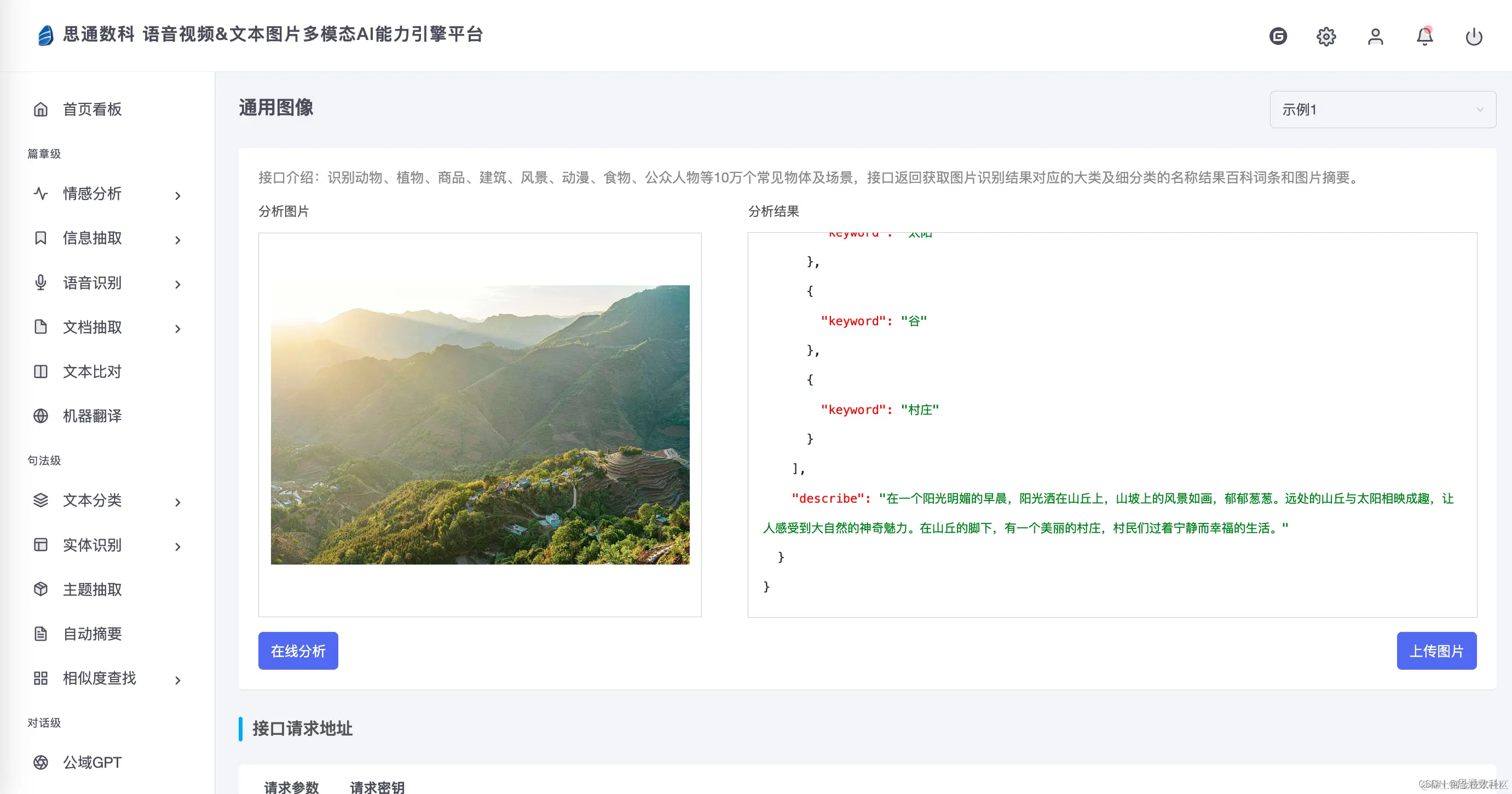Click the settings gear icon in header
This screenshot has height=794, width=1512.
point(1326,36)
